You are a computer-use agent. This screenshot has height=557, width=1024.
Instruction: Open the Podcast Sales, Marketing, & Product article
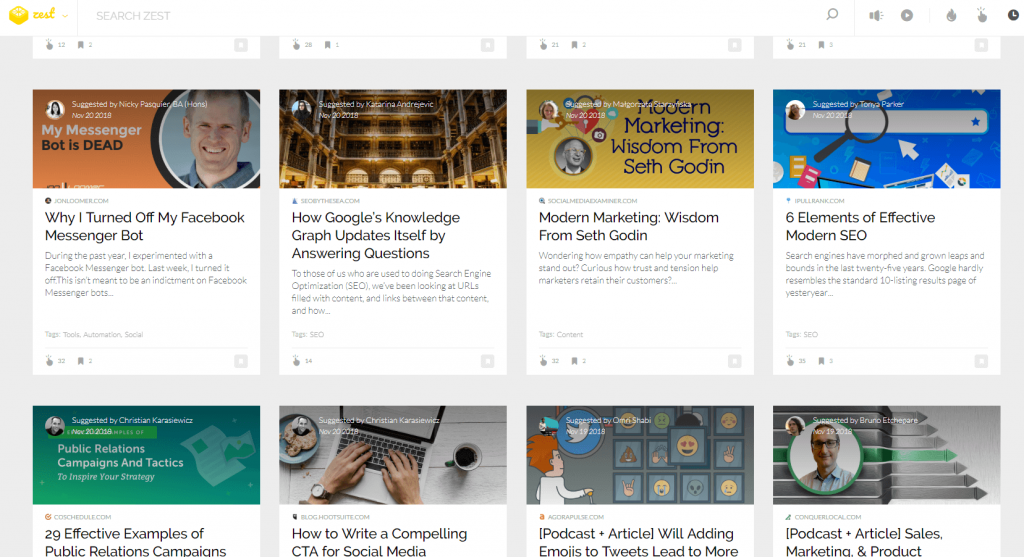[x=863, y=541]
